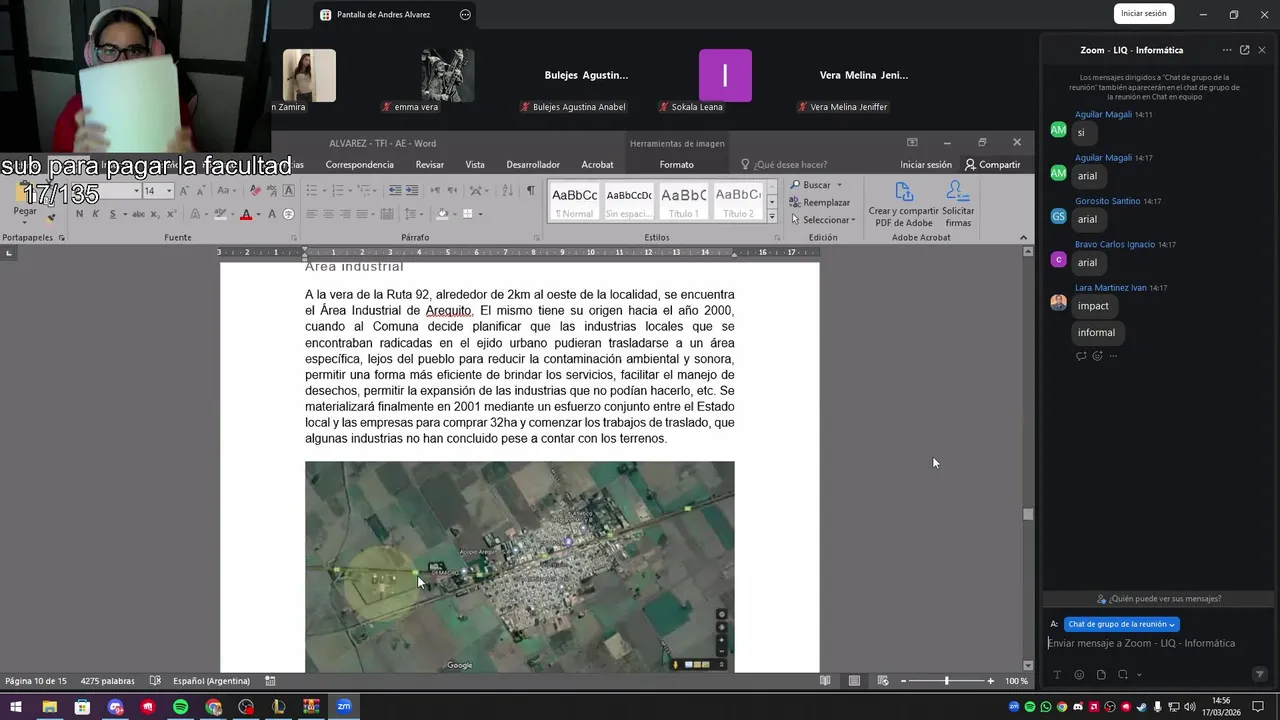Screen dimensions: 1280x720
Task: Toggle underline (S) formatting
Action: [112, 214]
